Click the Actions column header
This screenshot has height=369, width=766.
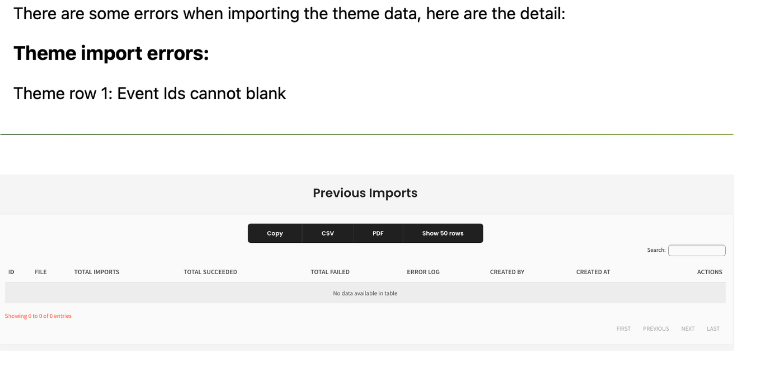709,272
